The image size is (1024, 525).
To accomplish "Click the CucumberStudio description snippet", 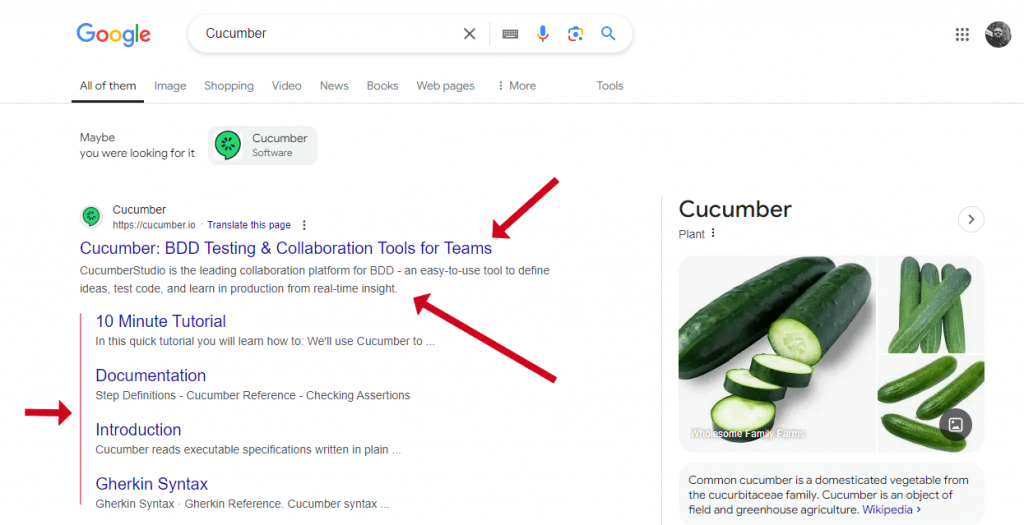I will [314, 279].
